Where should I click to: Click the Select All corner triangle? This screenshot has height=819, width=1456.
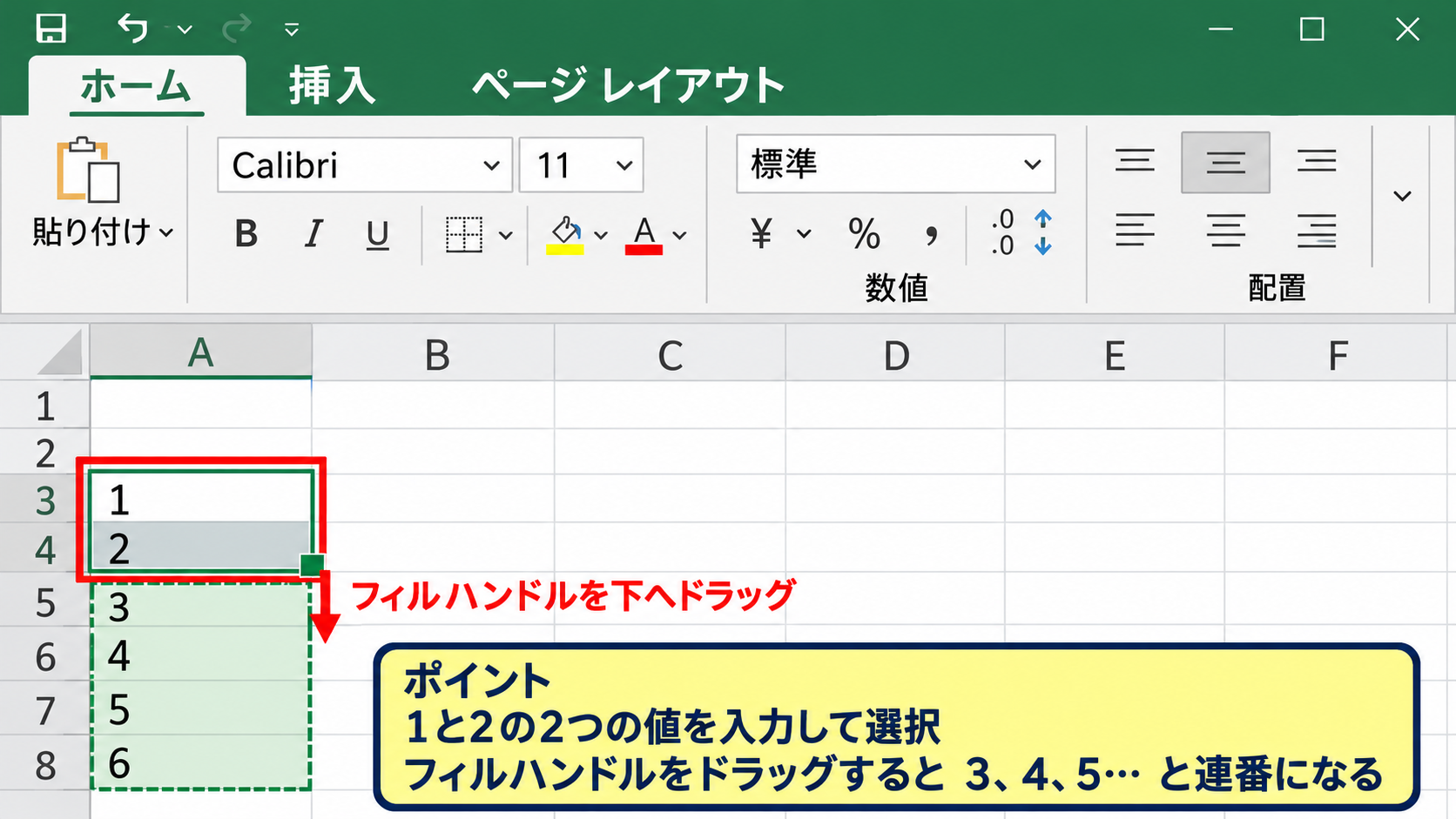pos(59,352)
